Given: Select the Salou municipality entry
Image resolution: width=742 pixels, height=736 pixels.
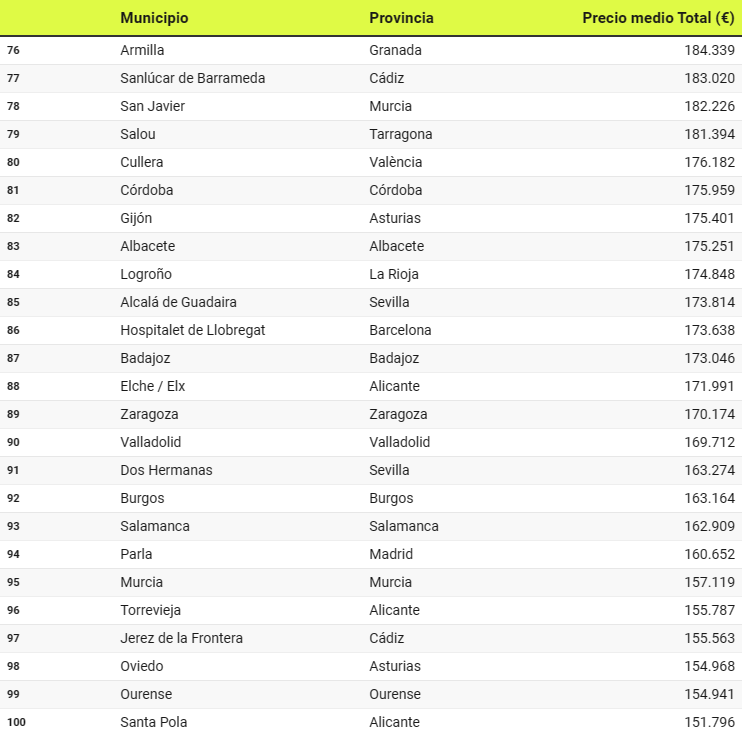Looking at the screenshot, I should tap(138, 134).
